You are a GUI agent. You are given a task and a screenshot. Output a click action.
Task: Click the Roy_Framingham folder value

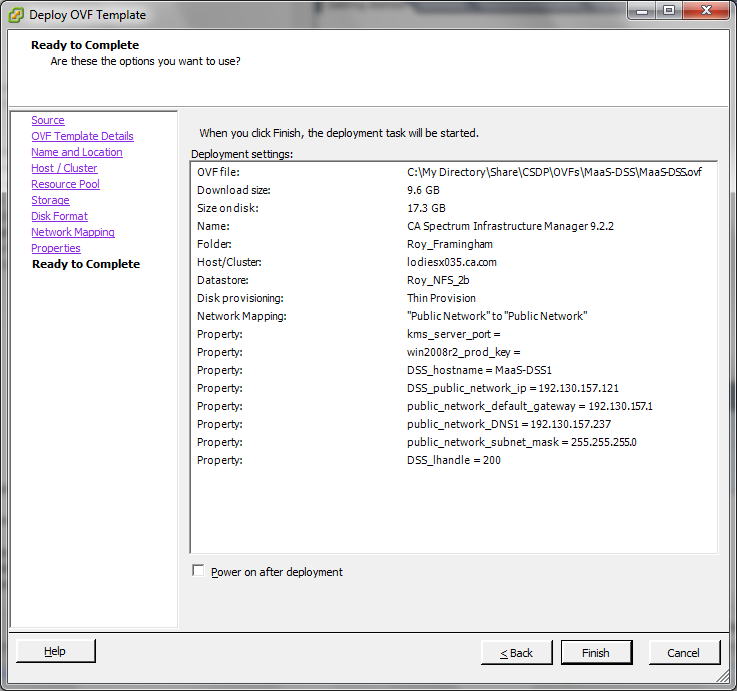pos(450,244)
